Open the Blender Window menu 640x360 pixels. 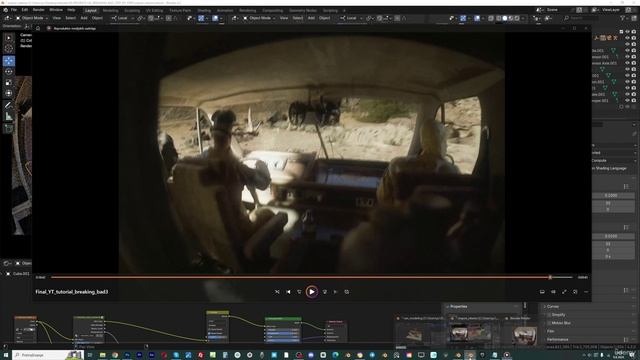pos(56,10)
